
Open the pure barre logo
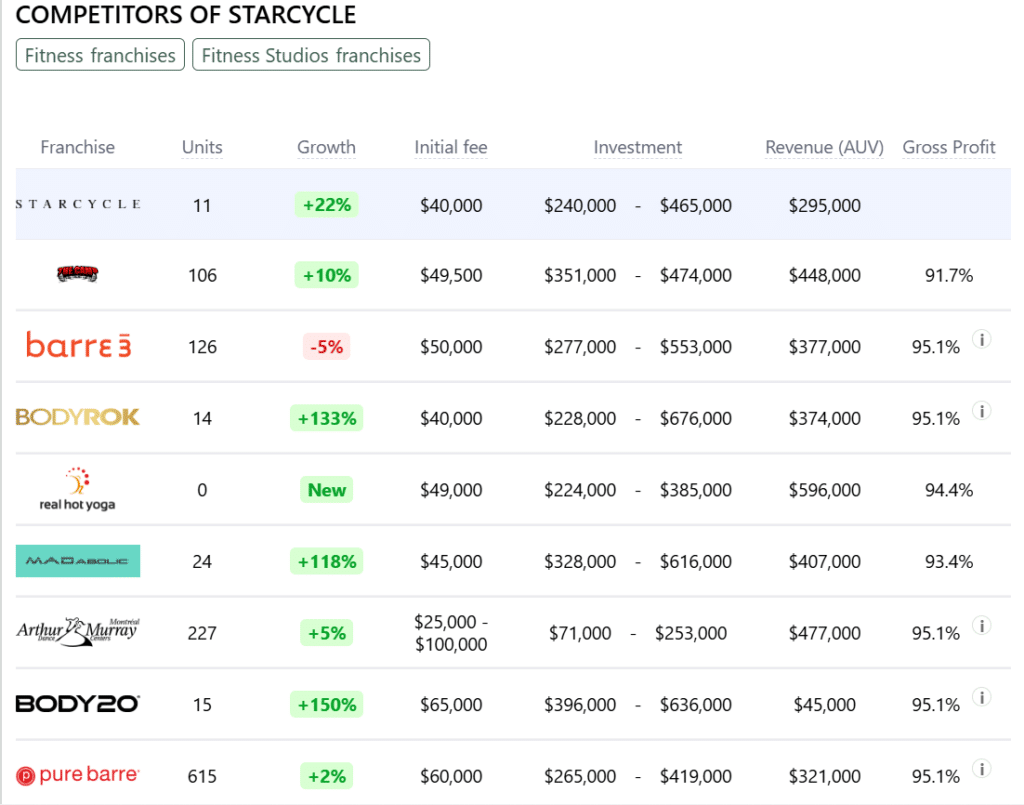click(x=78, y=775)
